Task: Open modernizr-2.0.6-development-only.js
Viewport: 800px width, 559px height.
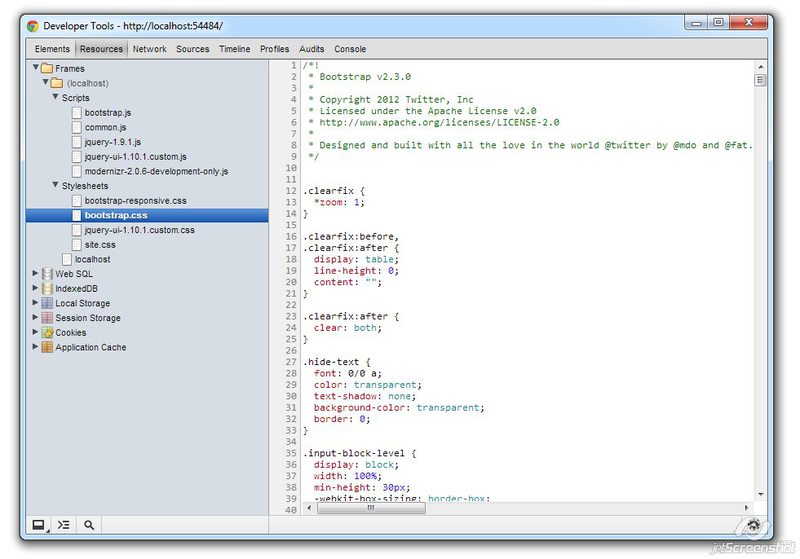Action: coord(156,171)
